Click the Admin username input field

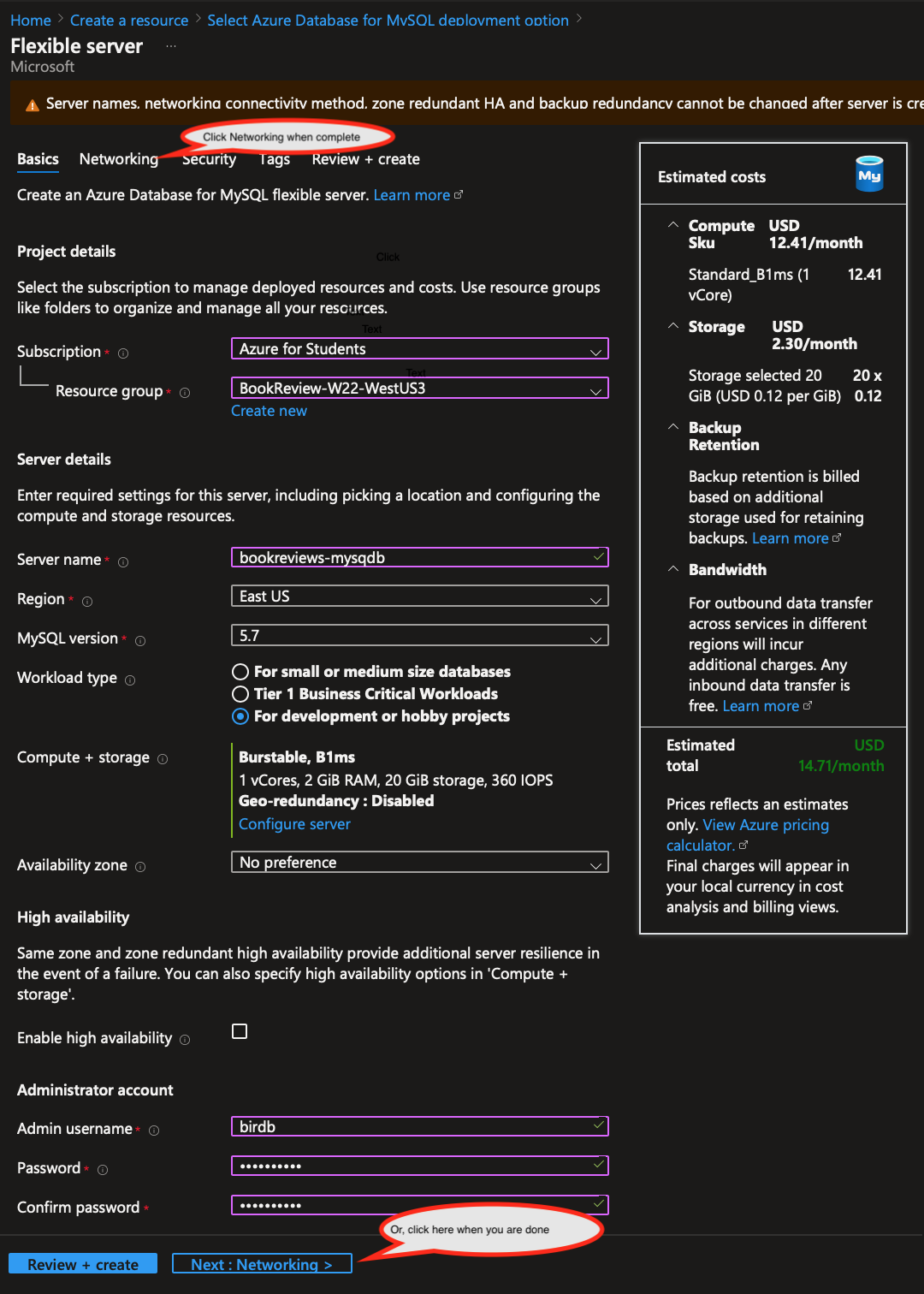coord(420,1126)
